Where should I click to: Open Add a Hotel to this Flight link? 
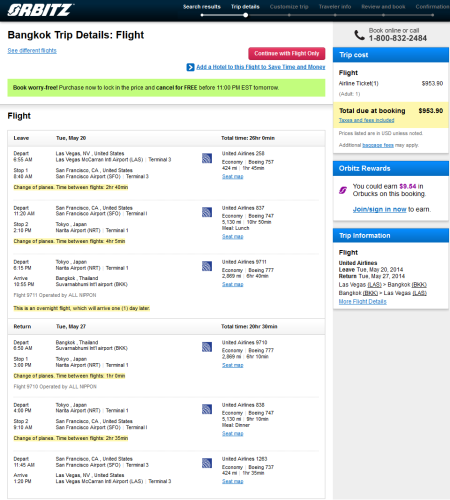[261, 67]
